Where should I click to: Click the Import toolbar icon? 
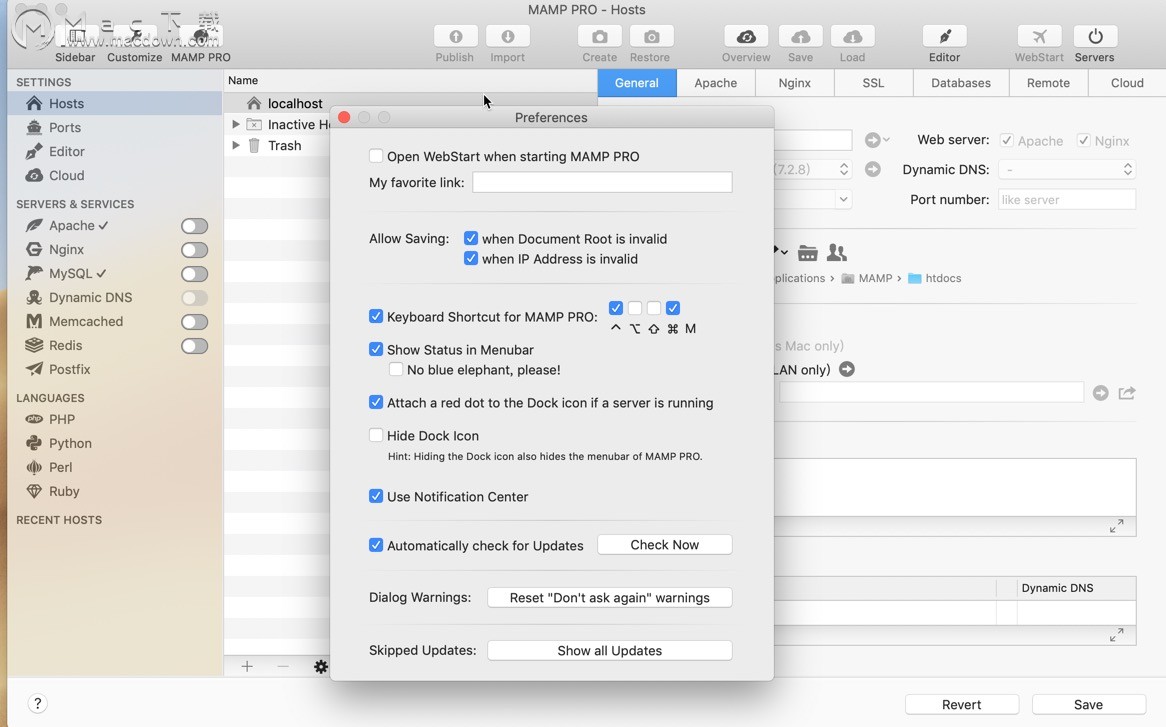(x=507, y=36)
